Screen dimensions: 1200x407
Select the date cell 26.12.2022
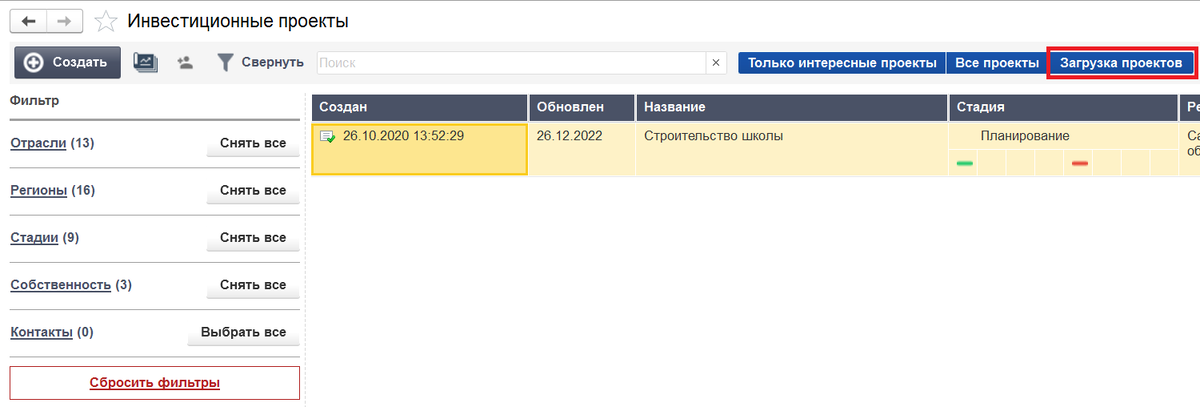tap(582, 149)
